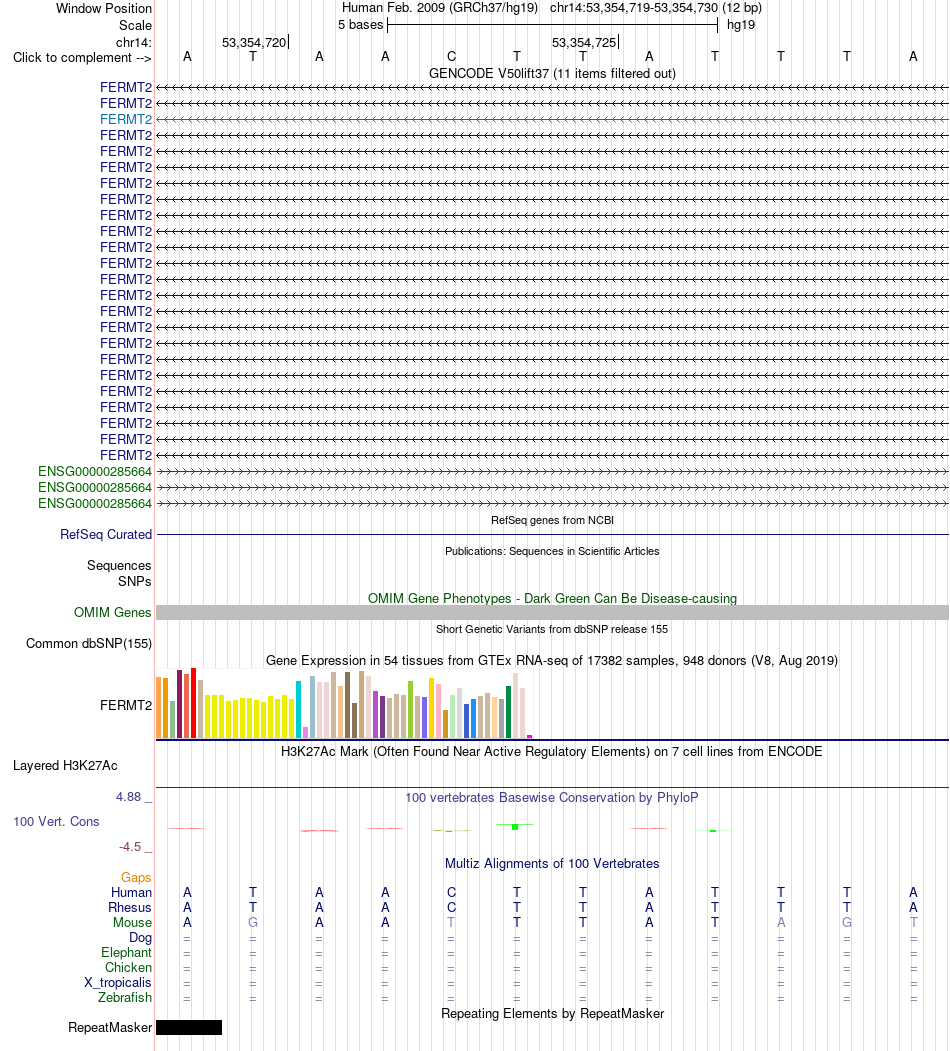
Task: Click the FERMT2 label beside the GTEx bar chart
Action: (126, 705)
